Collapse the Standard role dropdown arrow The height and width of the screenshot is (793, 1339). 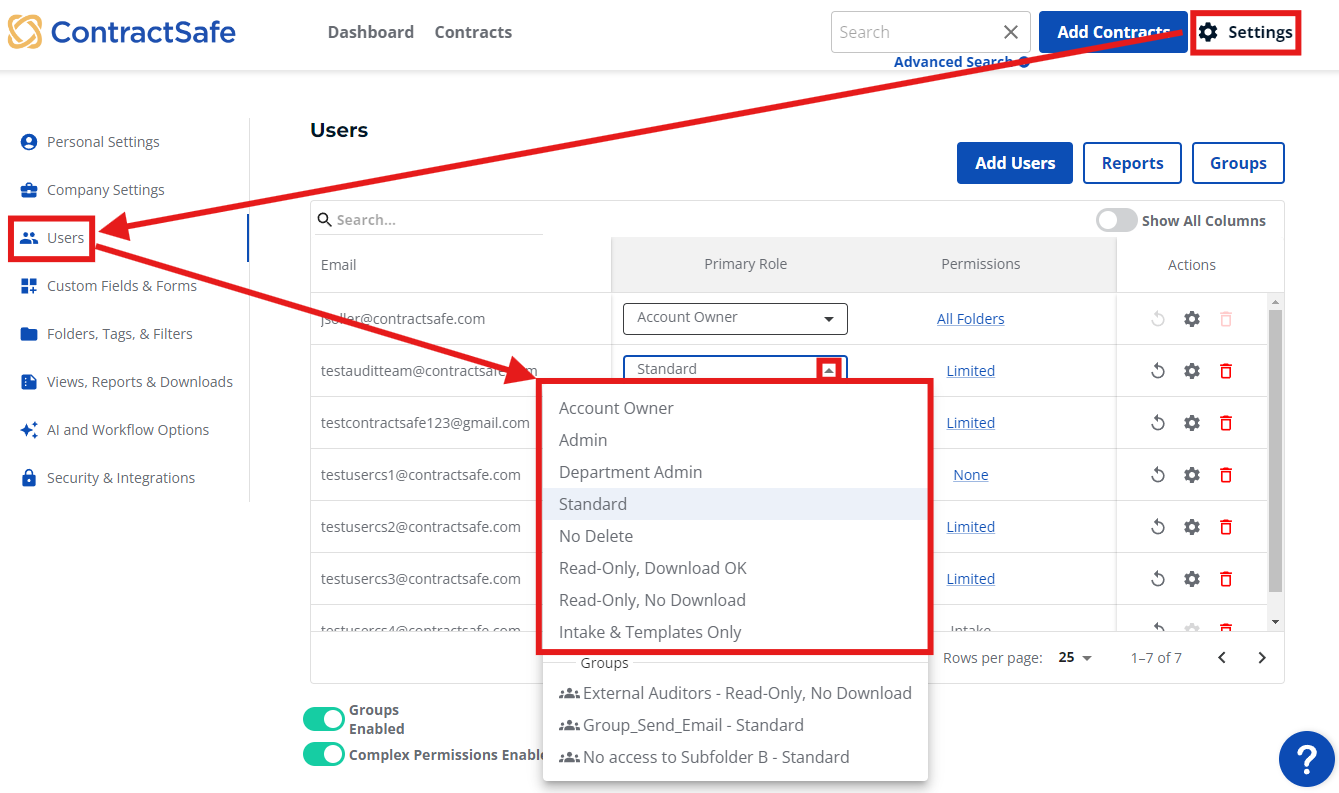(x=828, y=368)
